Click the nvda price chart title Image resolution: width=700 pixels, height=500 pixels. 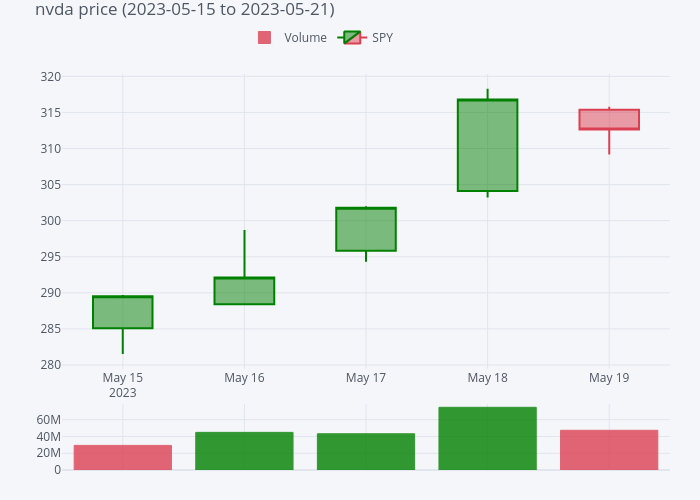[185, 9]
